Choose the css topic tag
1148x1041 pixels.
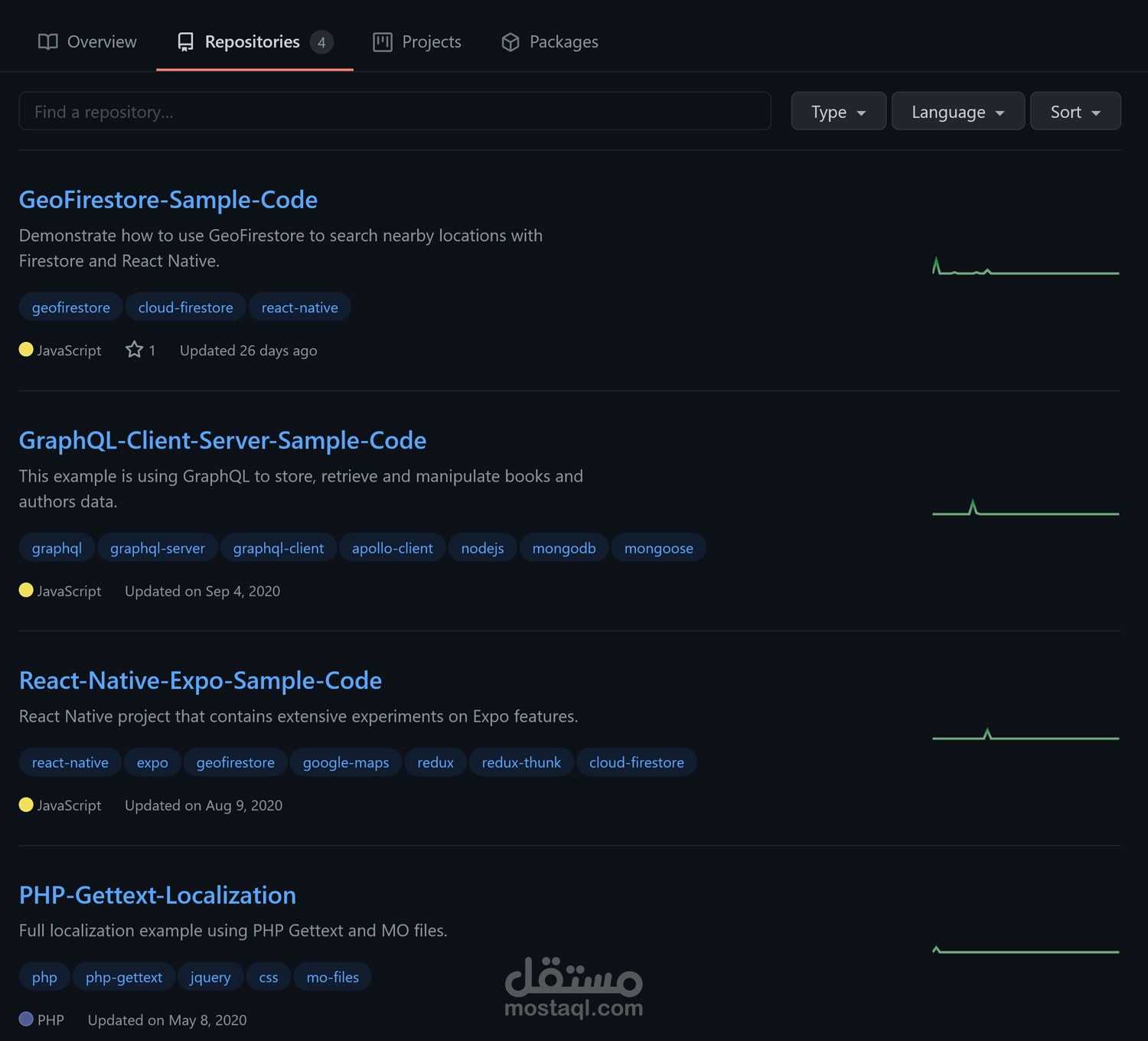point(269,977)
